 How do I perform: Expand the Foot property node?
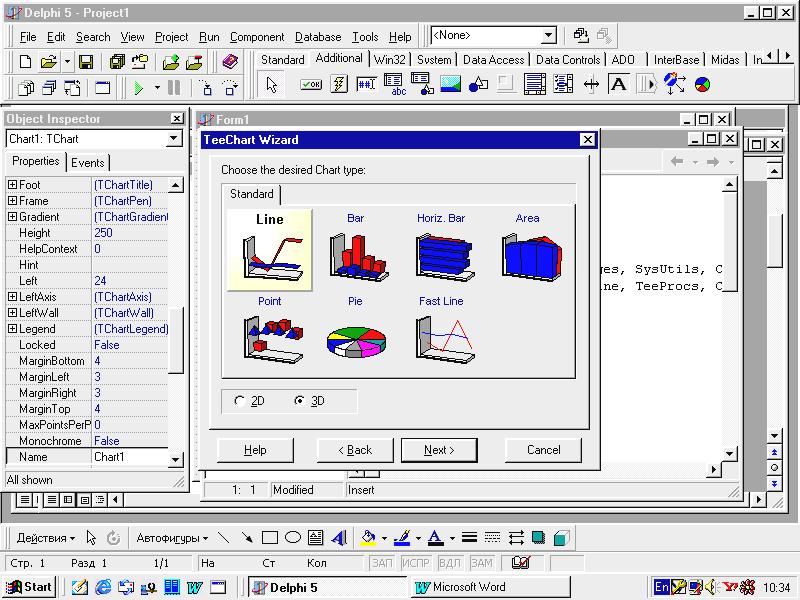click(13, 185)
